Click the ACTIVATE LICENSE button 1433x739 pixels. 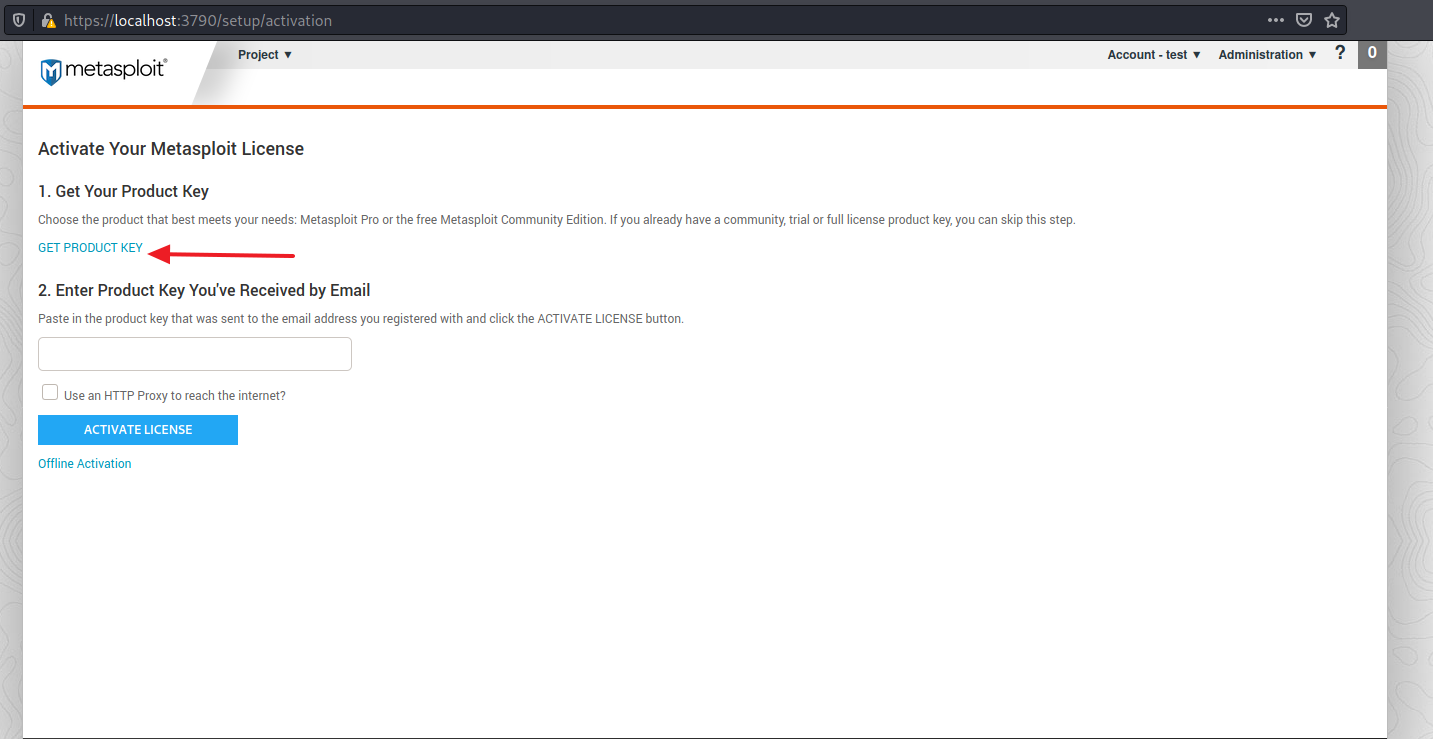click(x=138, y=430)
